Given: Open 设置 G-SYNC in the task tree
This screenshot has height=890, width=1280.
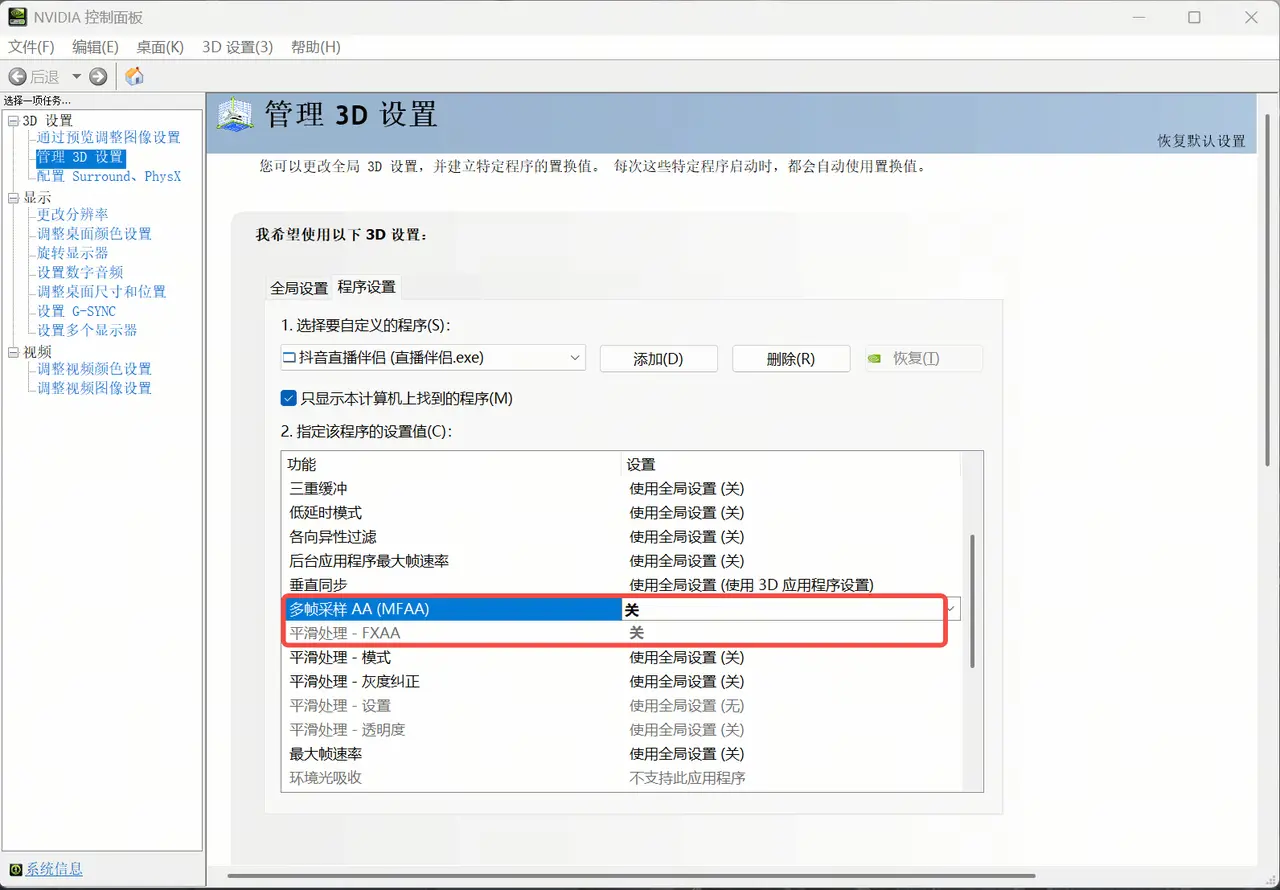Looking at the screenshot, I should [76, 311].
